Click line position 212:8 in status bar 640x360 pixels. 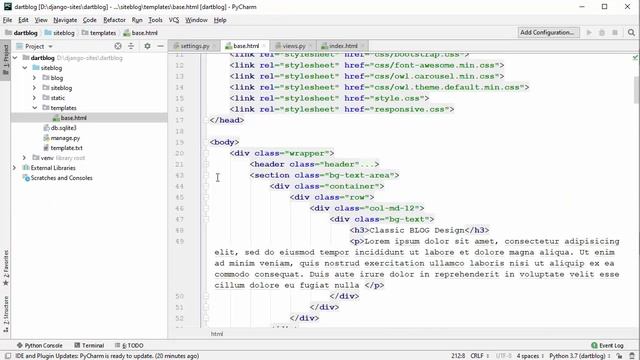(458, 356)
